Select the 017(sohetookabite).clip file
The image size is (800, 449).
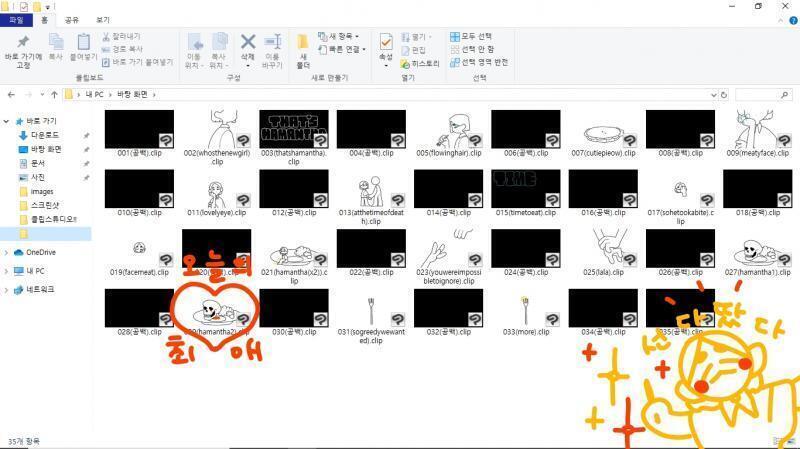click(680, 197)
